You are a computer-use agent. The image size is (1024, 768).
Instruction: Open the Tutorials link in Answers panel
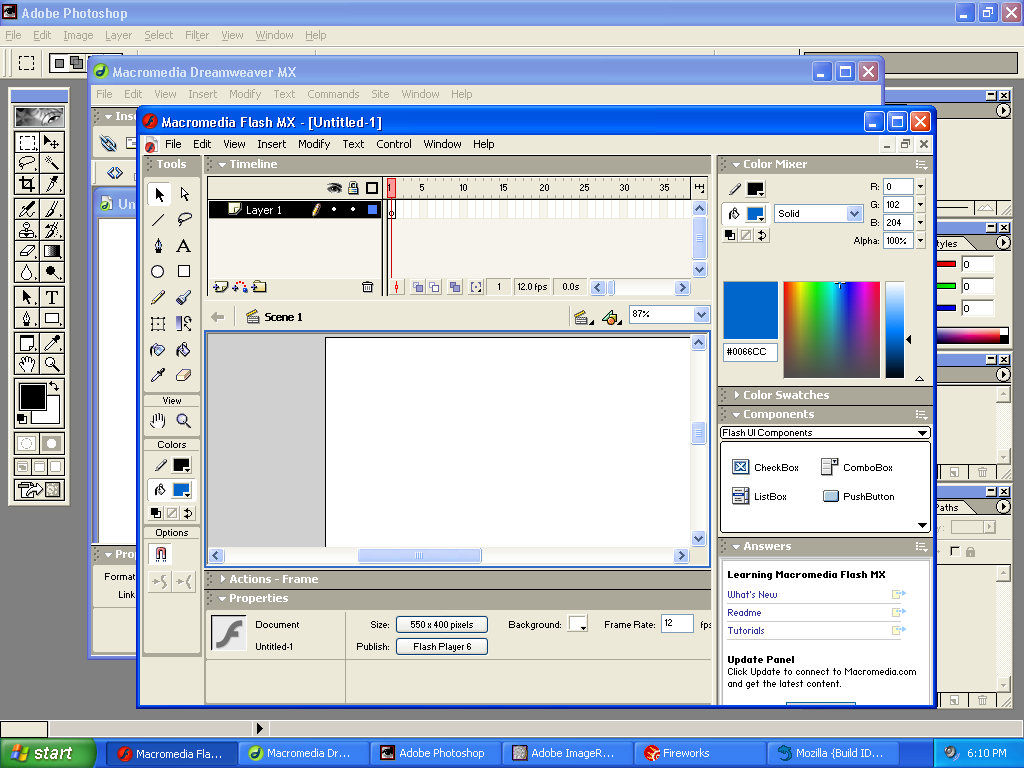click(x=746, y=631)
